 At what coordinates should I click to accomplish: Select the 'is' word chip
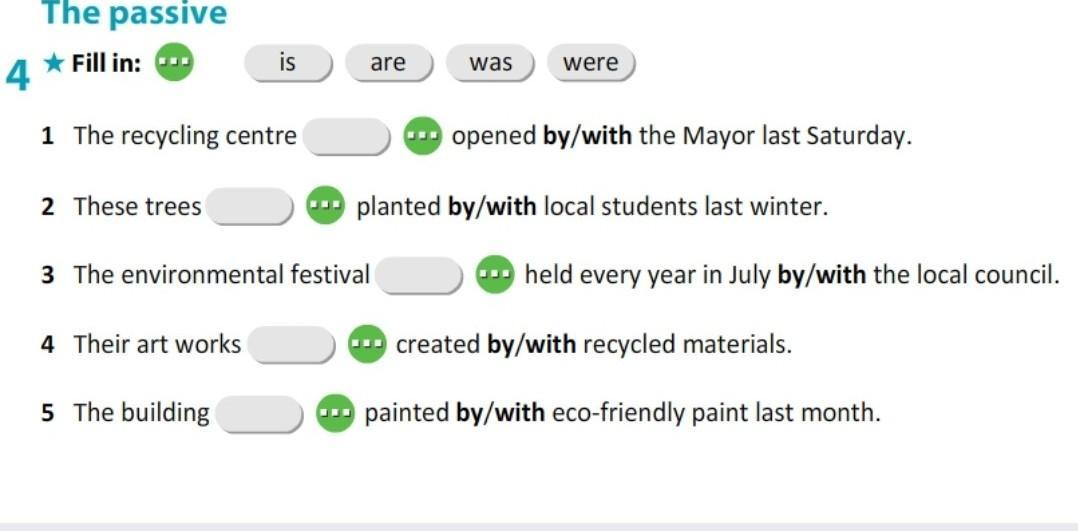289,63
